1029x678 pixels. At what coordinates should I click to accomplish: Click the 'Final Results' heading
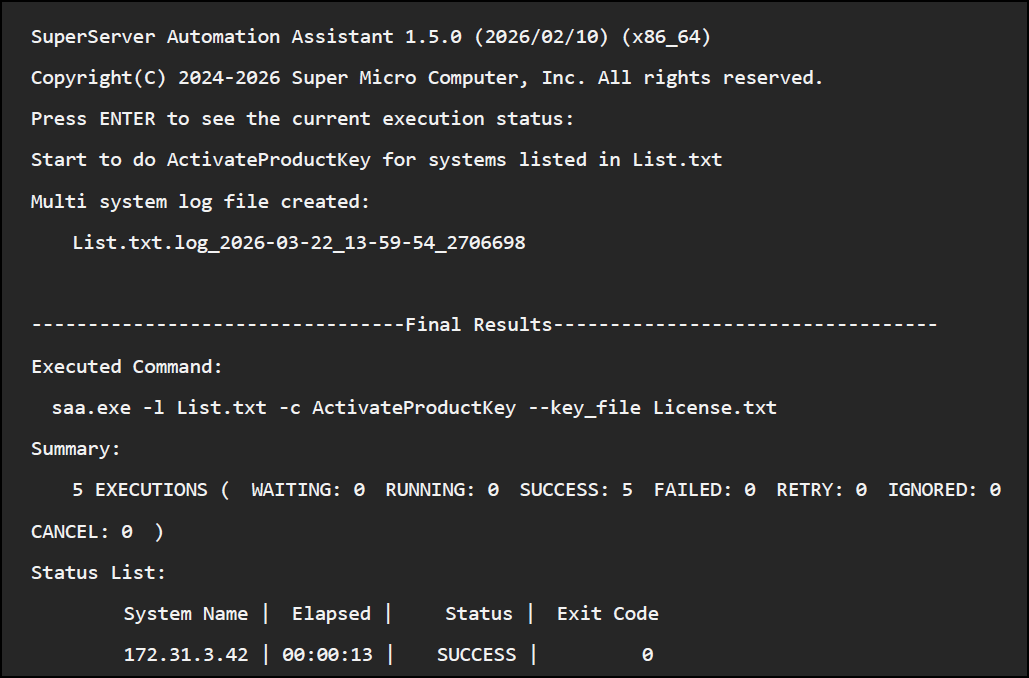[x=479, y=325]
